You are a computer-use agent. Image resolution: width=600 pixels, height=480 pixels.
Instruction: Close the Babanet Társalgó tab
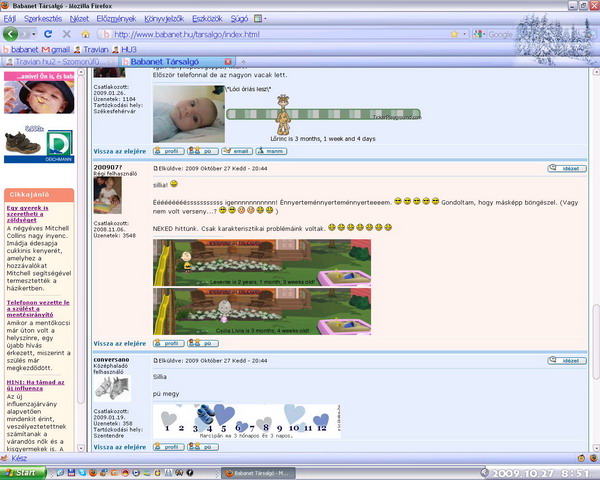pyautogui.click(x=229, y=61)
